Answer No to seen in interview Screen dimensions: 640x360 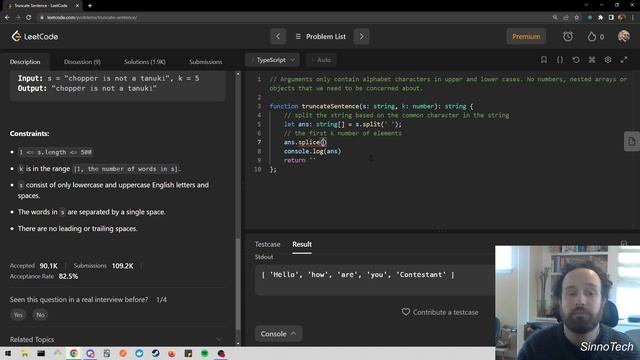(x=40, y=315)
